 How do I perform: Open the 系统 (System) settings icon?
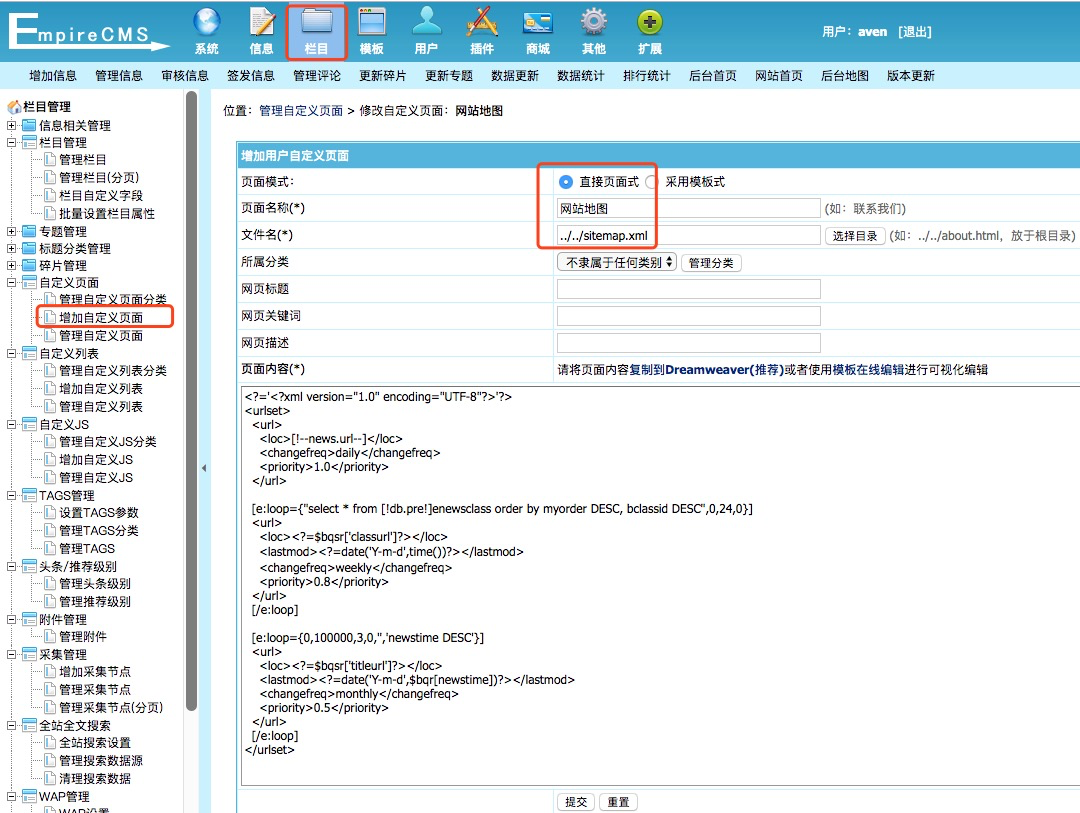click(206, 30)
